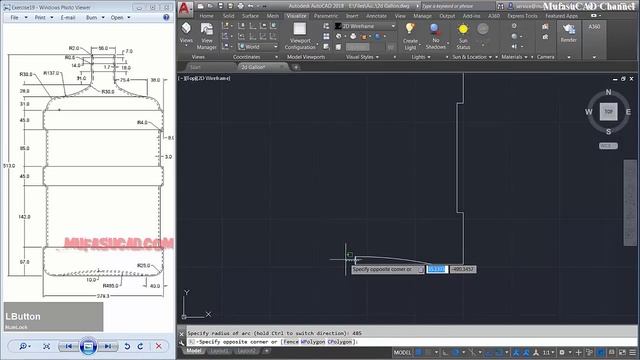640x360 pixels.
Task: Click the W compass direction on ViewCube
Action: coord(589,112)
